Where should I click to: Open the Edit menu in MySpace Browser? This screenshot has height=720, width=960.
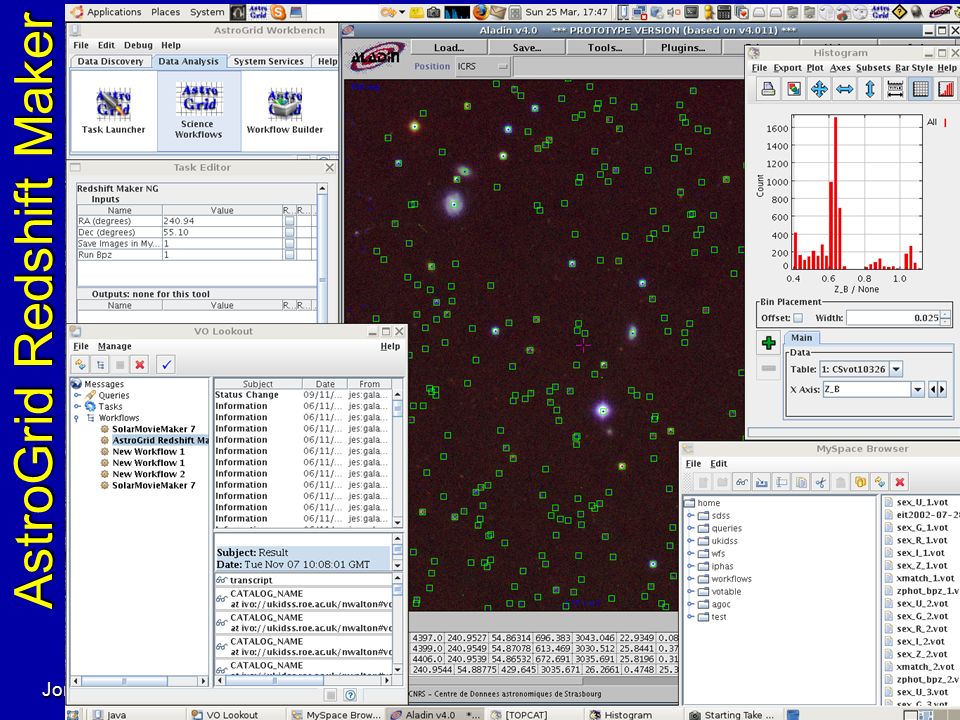tap(719, 463)
